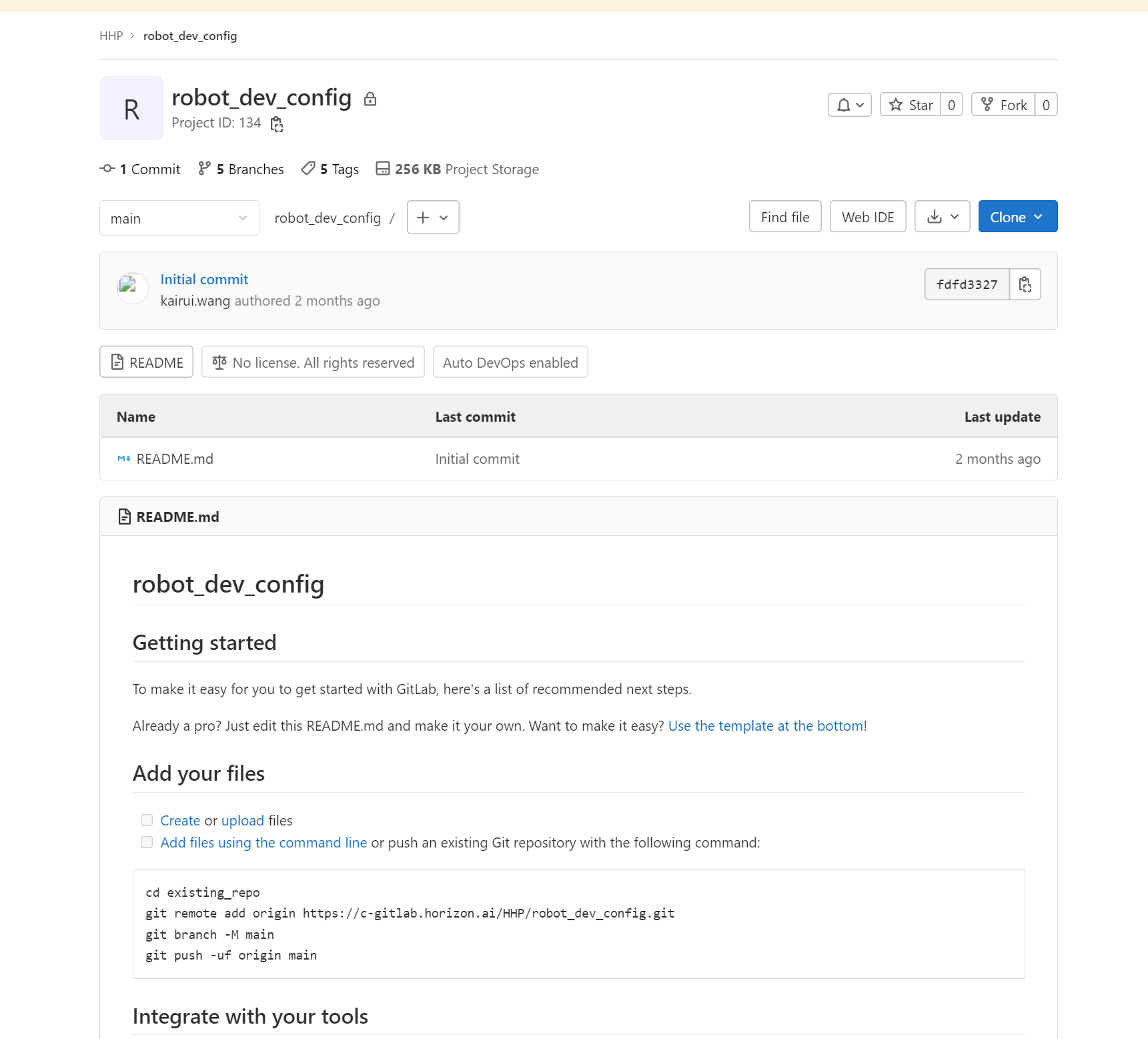This screenshot has height=1039, width=1148.
Task: Expand the main branch selector
Action: coord(179,218)
